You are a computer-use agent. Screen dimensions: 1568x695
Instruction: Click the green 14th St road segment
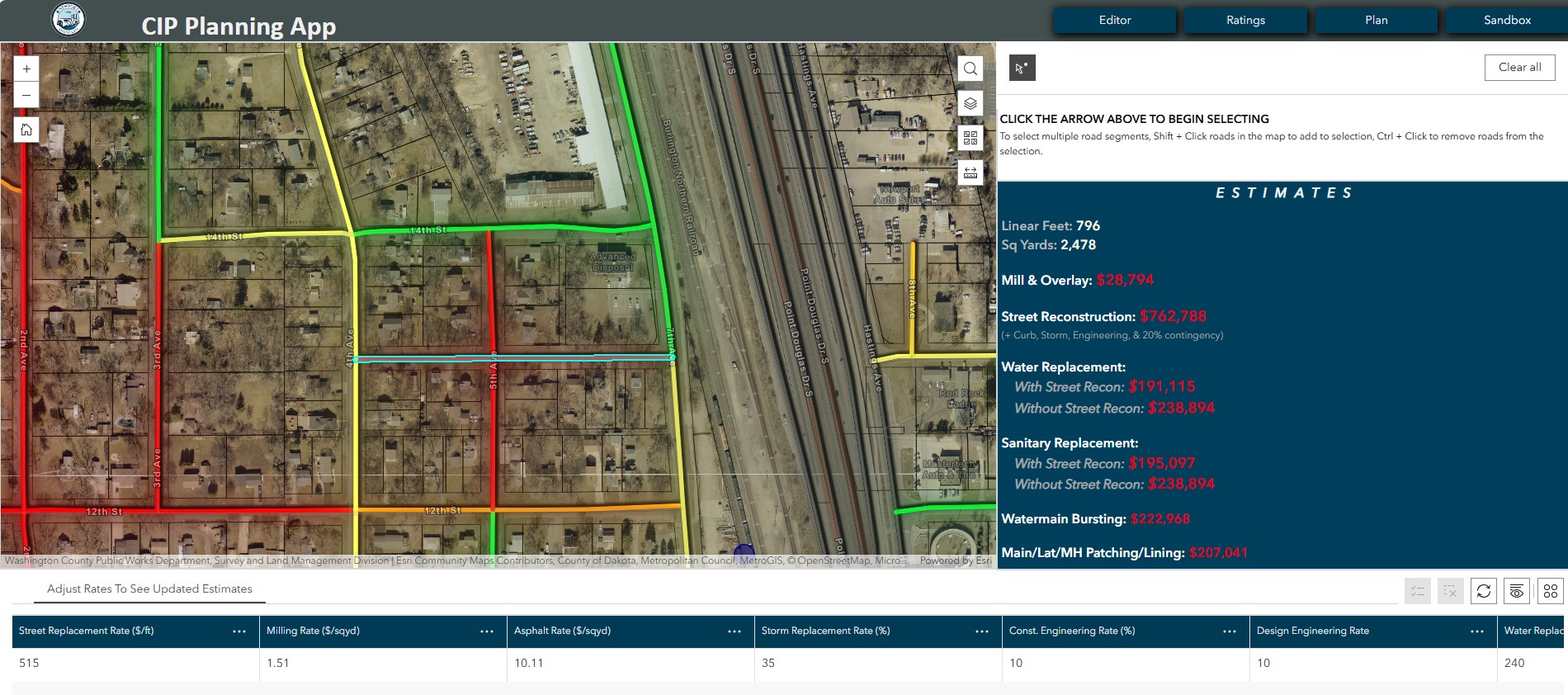tap(503, 229)
